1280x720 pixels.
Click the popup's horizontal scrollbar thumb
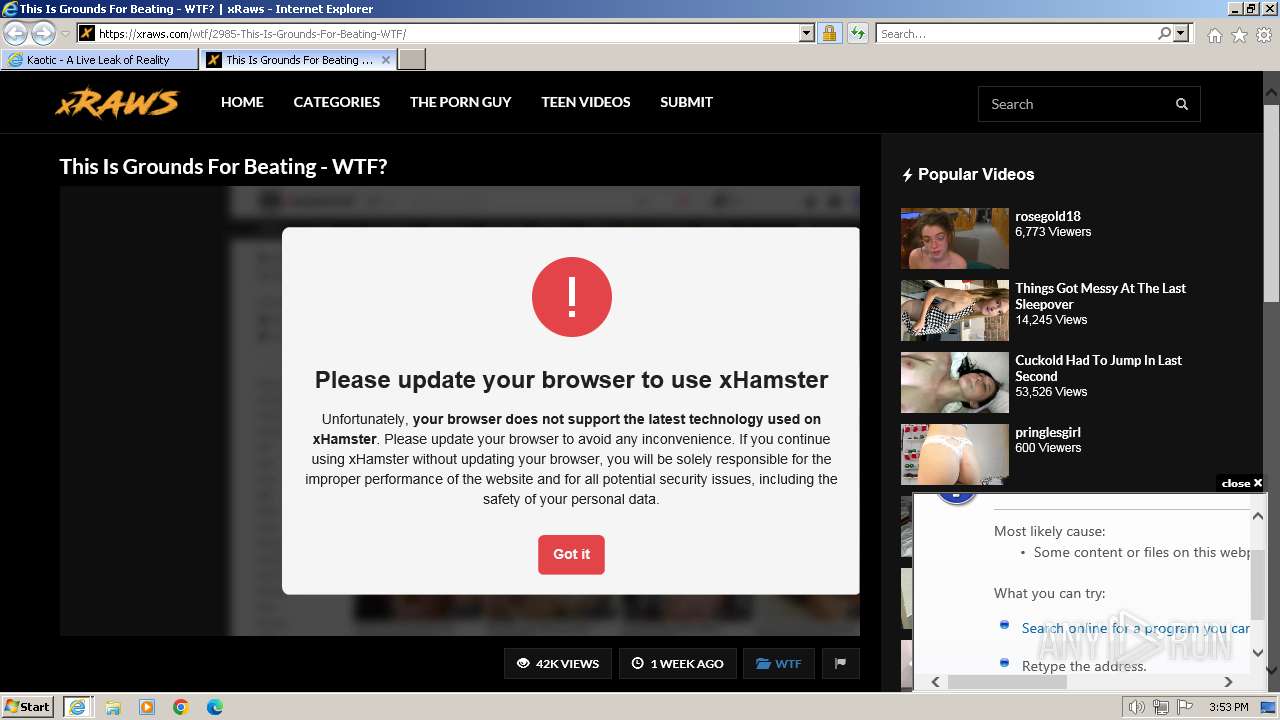click(x=1007, y=682)
